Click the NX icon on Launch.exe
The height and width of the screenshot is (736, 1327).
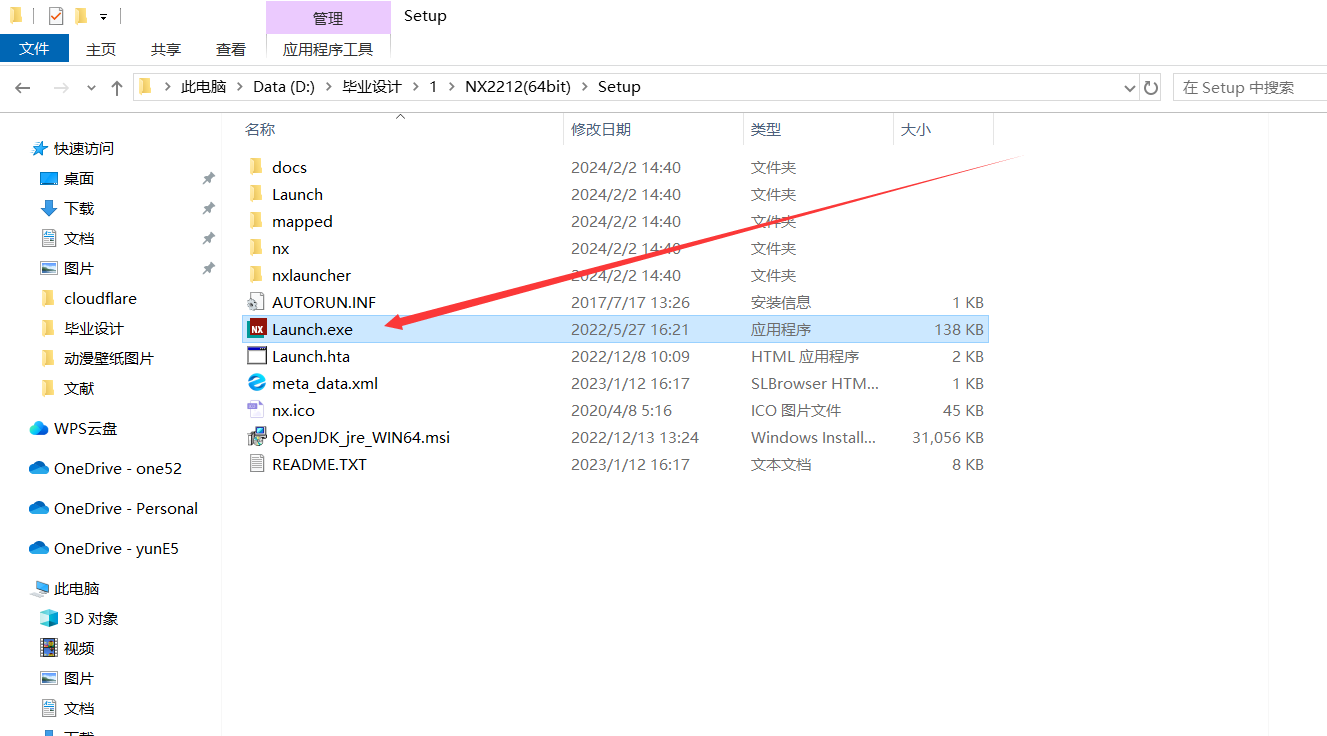[258, 329]
